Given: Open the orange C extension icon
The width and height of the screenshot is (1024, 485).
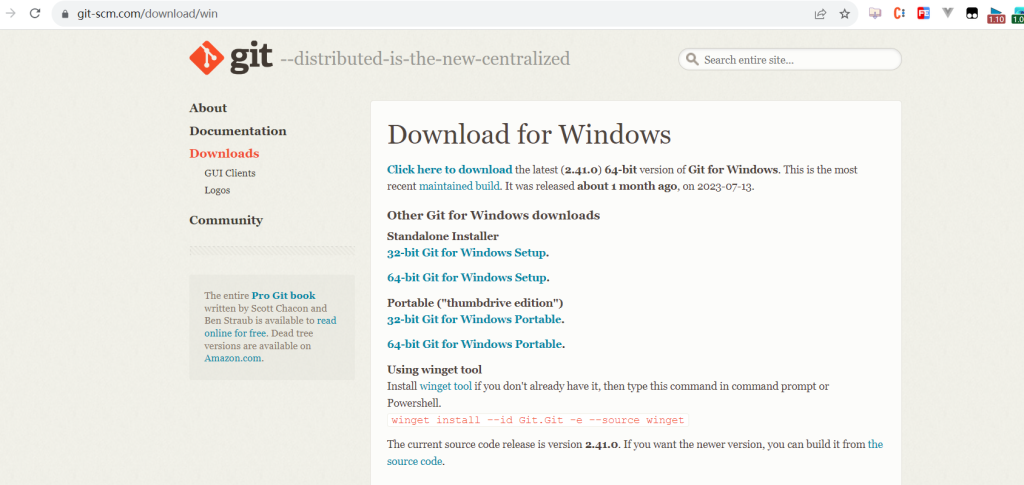Looking at the screenshot, I should coord(899,13).
